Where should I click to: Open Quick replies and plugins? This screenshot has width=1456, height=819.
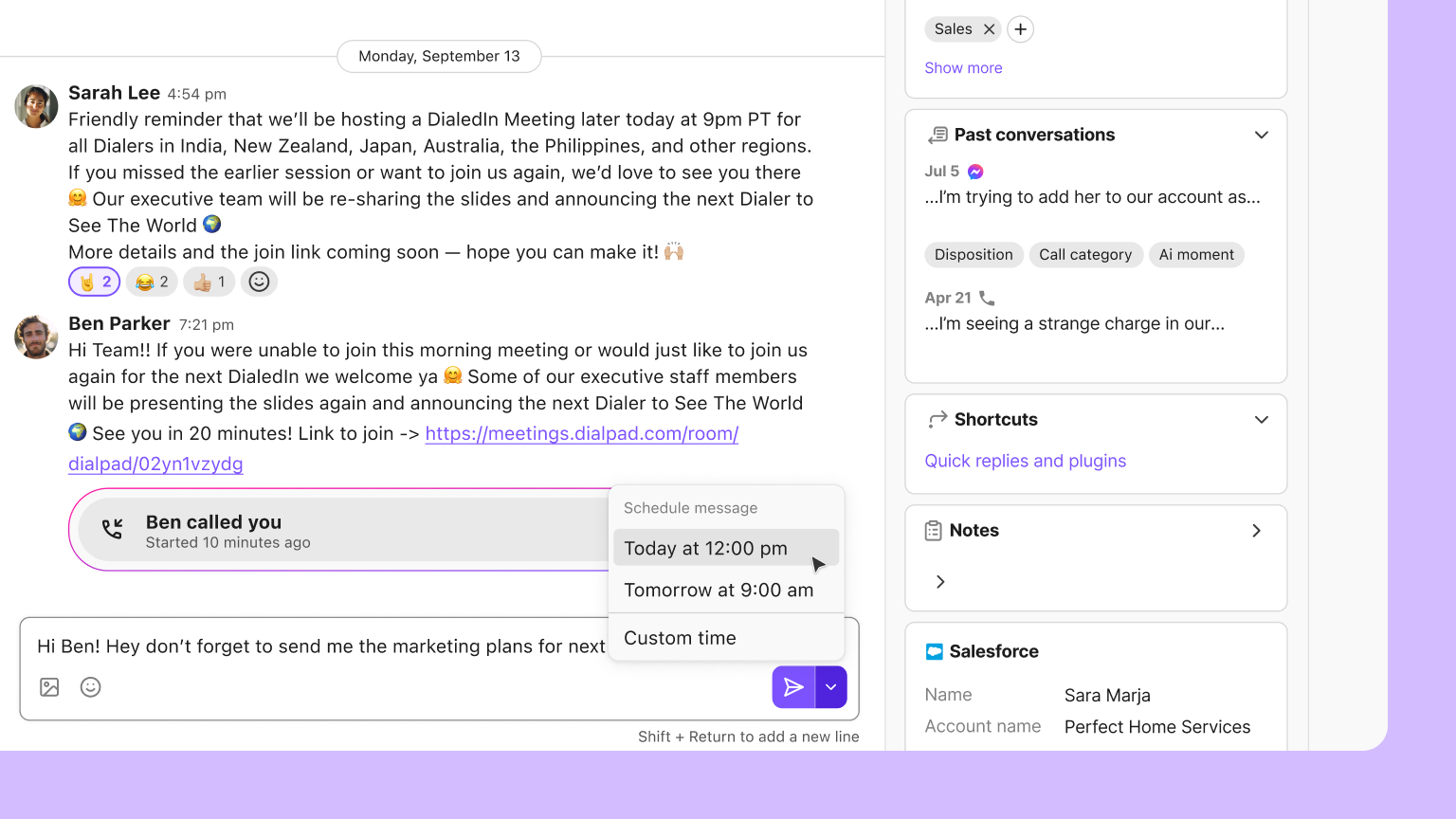[x=1025, y=461]
